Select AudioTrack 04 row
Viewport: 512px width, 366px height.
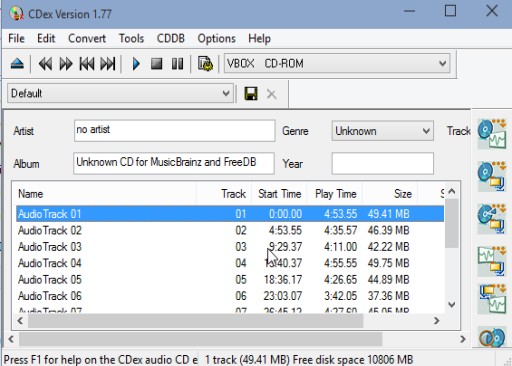coord(230,263)
